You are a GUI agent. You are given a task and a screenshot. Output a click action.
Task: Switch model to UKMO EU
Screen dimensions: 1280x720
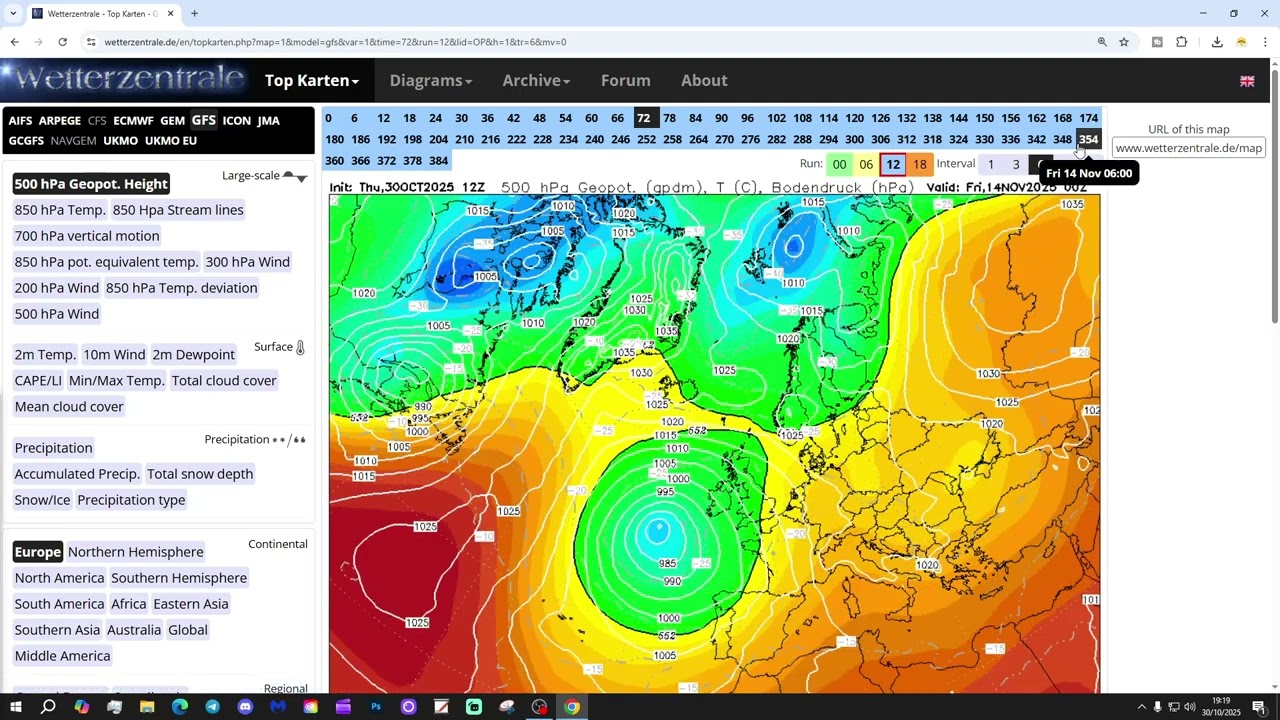click(171, 141)
